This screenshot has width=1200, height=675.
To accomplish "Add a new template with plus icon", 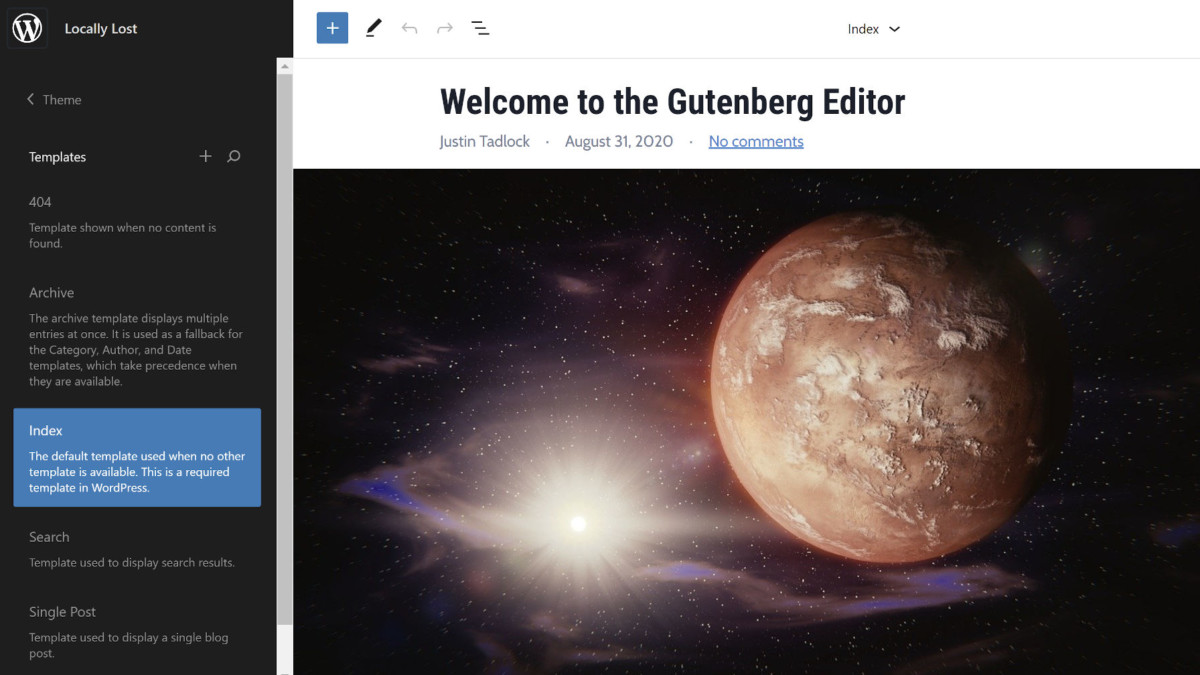I will click(x=205, y=156).
